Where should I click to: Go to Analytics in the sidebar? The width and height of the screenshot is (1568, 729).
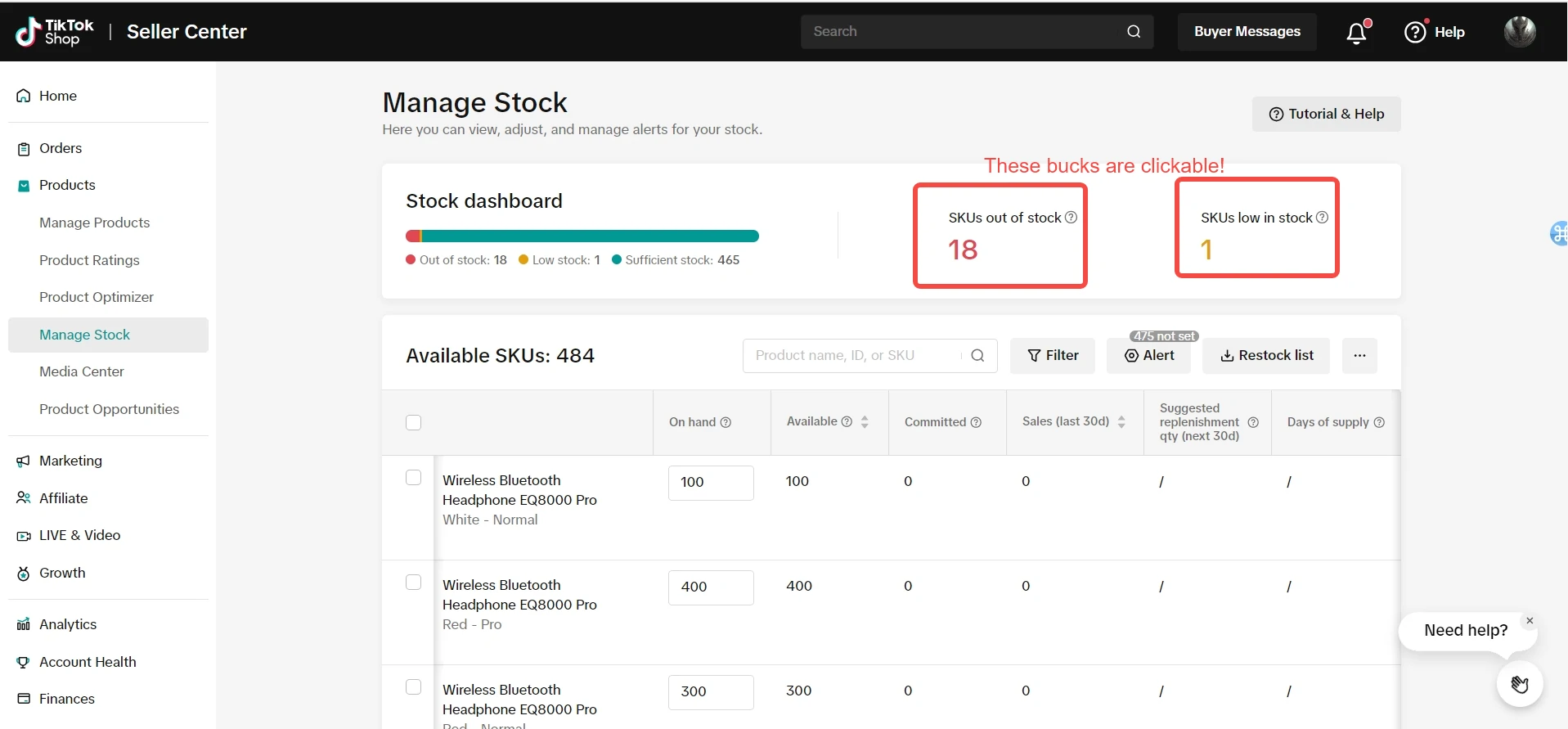[68, 624]
